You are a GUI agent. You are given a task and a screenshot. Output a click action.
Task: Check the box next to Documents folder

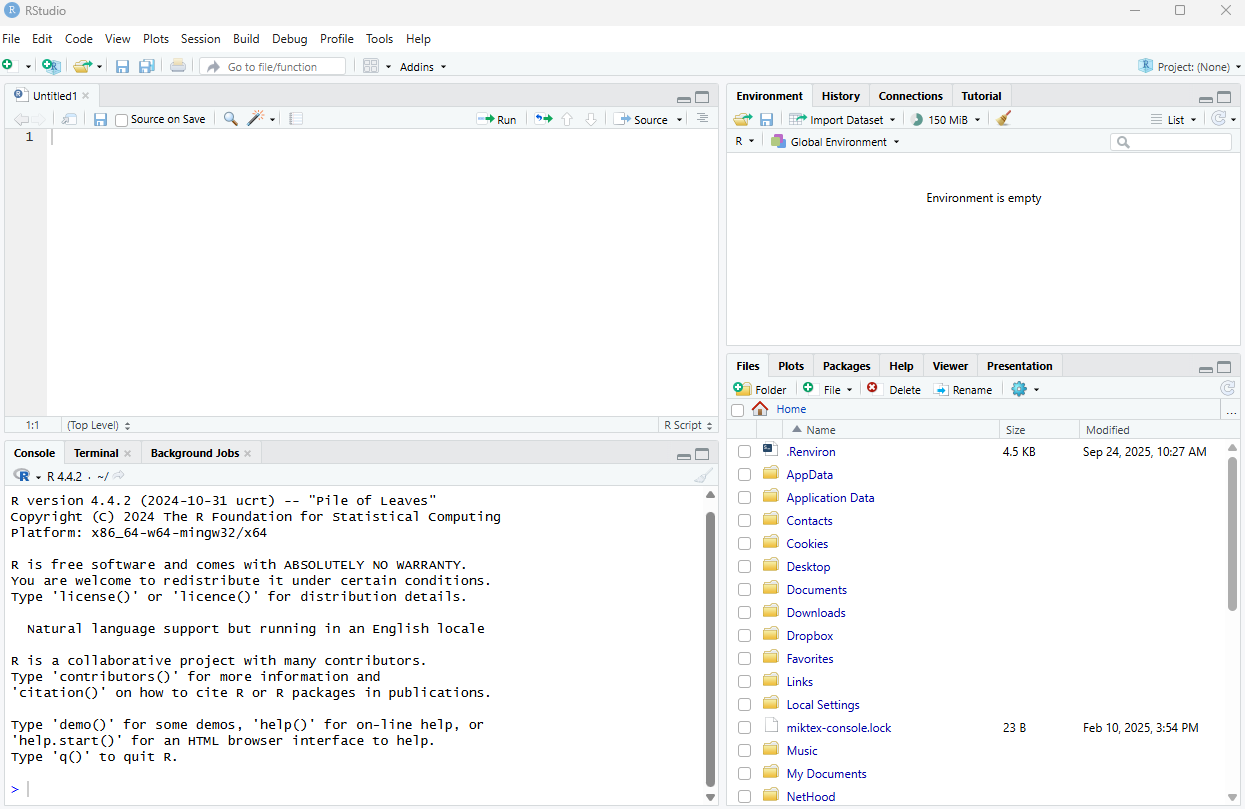point(744,590)
